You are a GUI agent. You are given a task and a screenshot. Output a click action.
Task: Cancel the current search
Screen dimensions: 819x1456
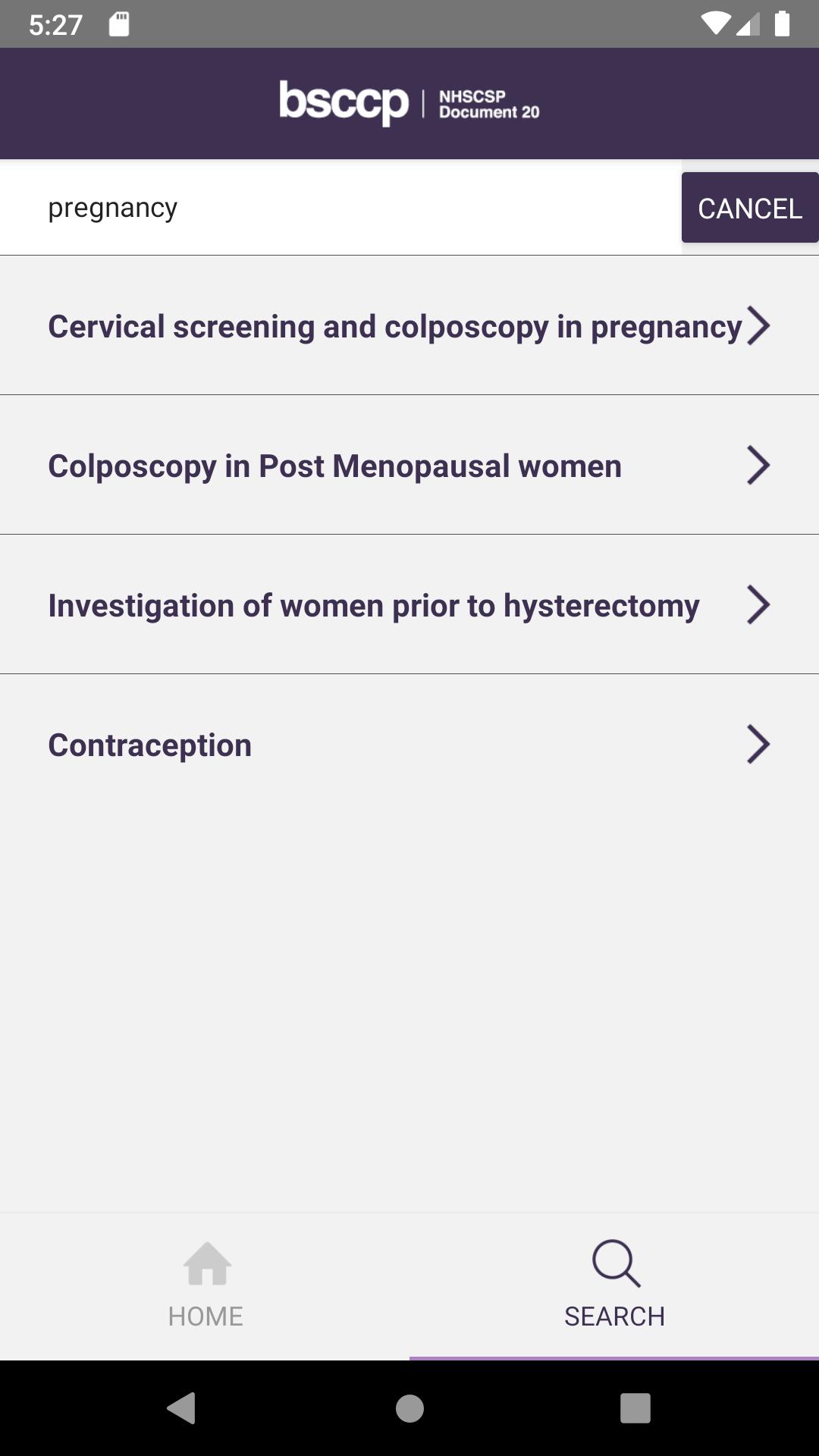click(750, 208)
